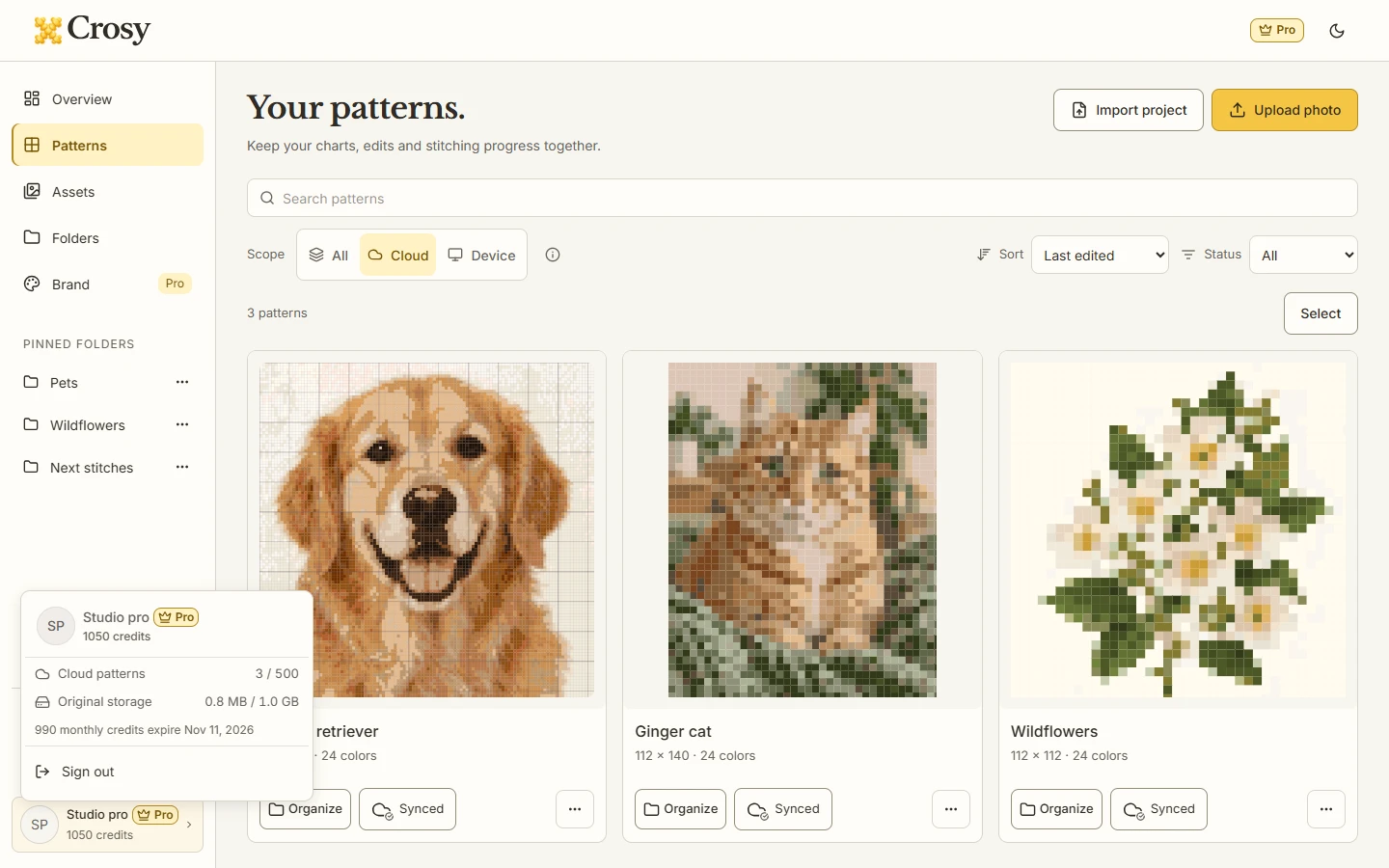Open Pets folder options menu

click(x=182, y=382)
